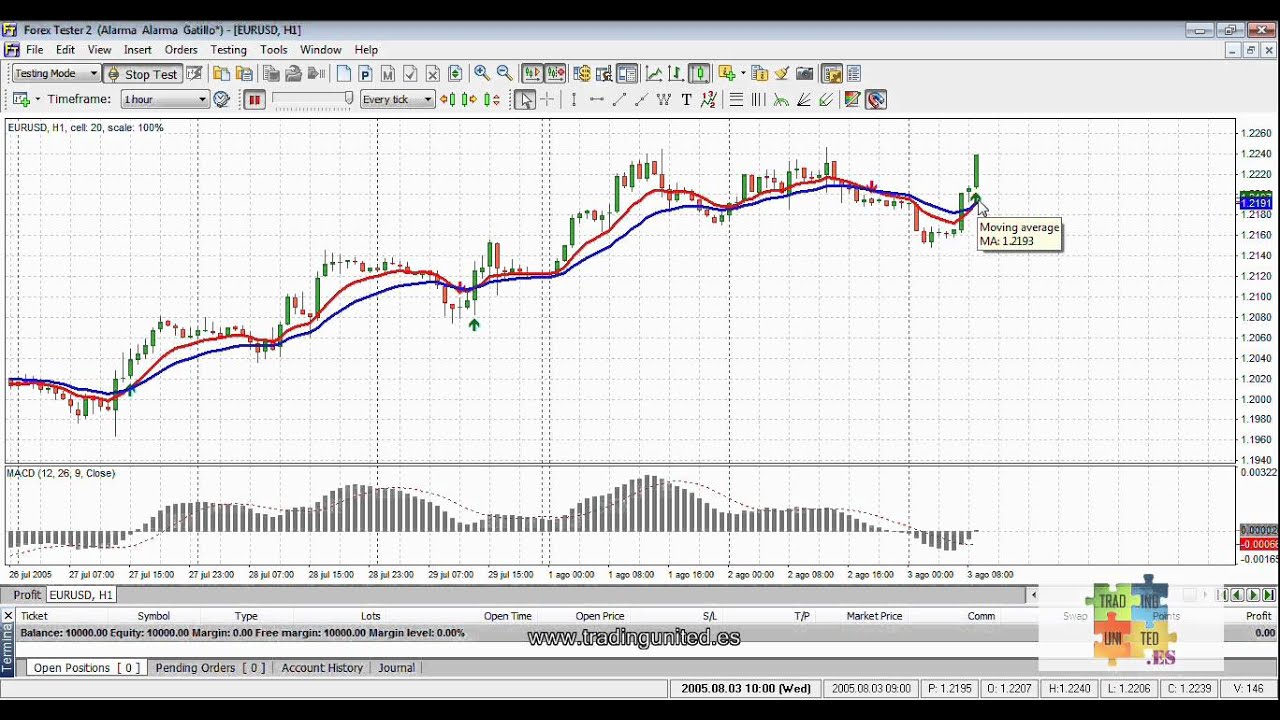Switch to Journal tab
Viewport: 1280px width, 720px height.
[396, 668]
